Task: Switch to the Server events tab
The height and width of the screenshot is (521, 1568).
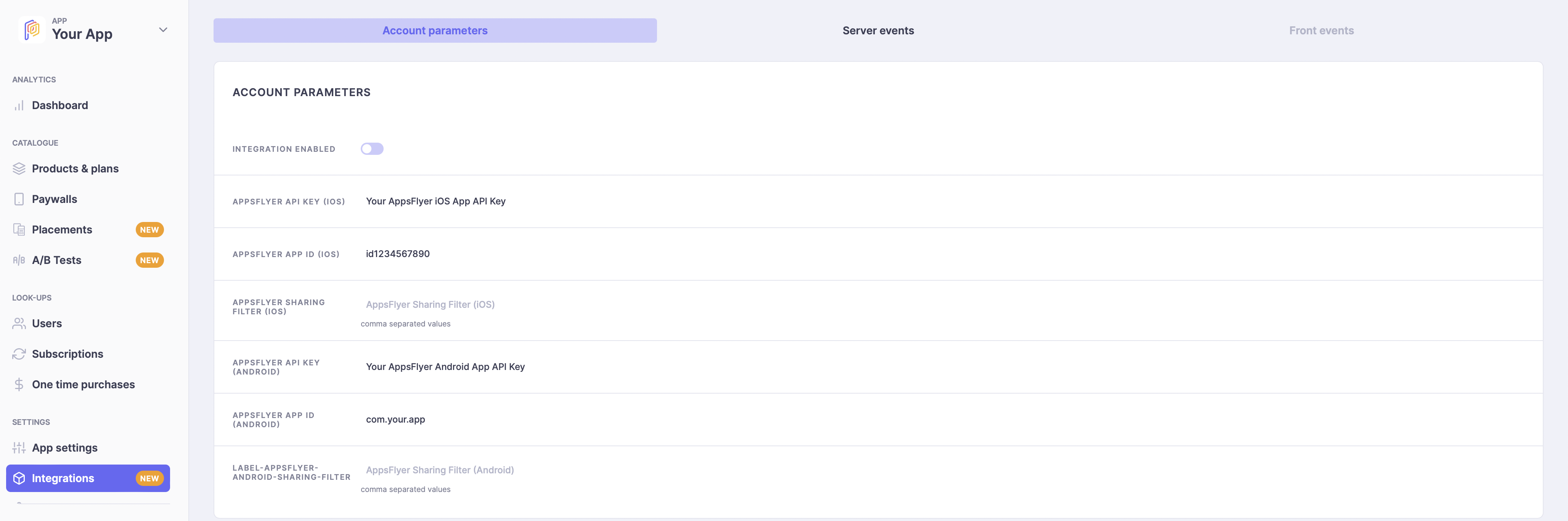Action: coord(878,31)
